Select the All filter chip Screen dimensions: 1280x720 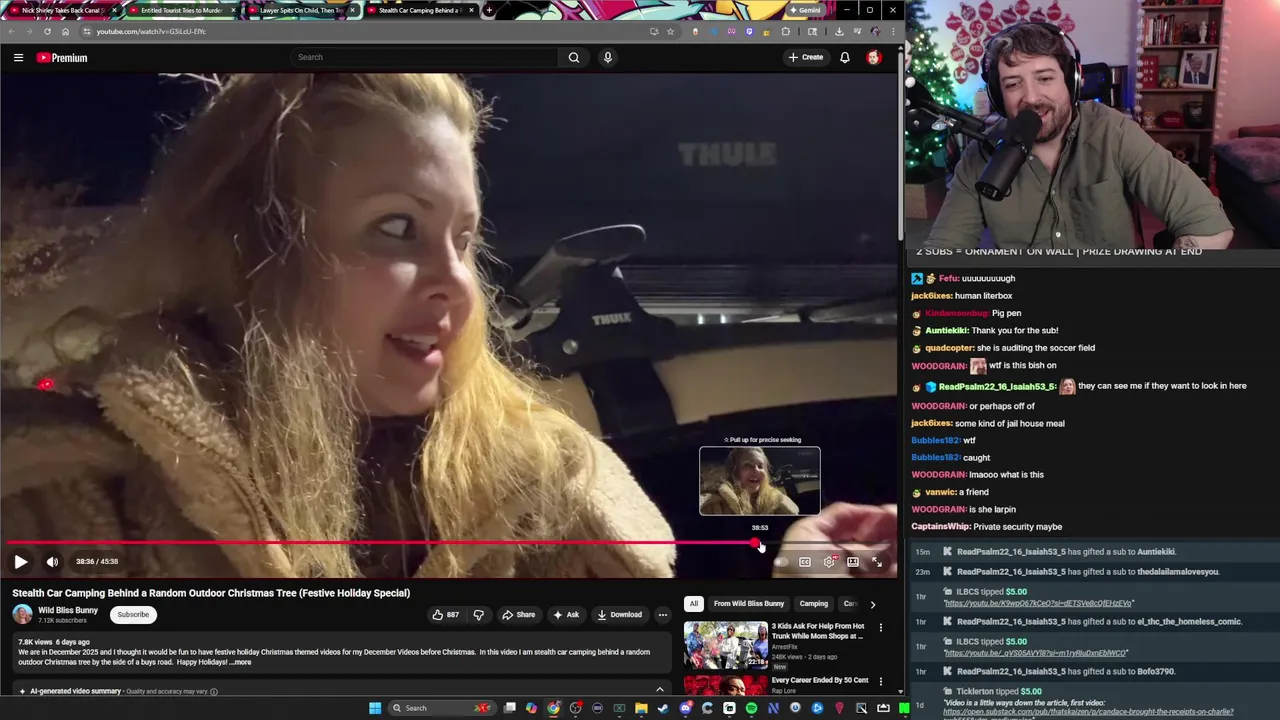(693, 604)
